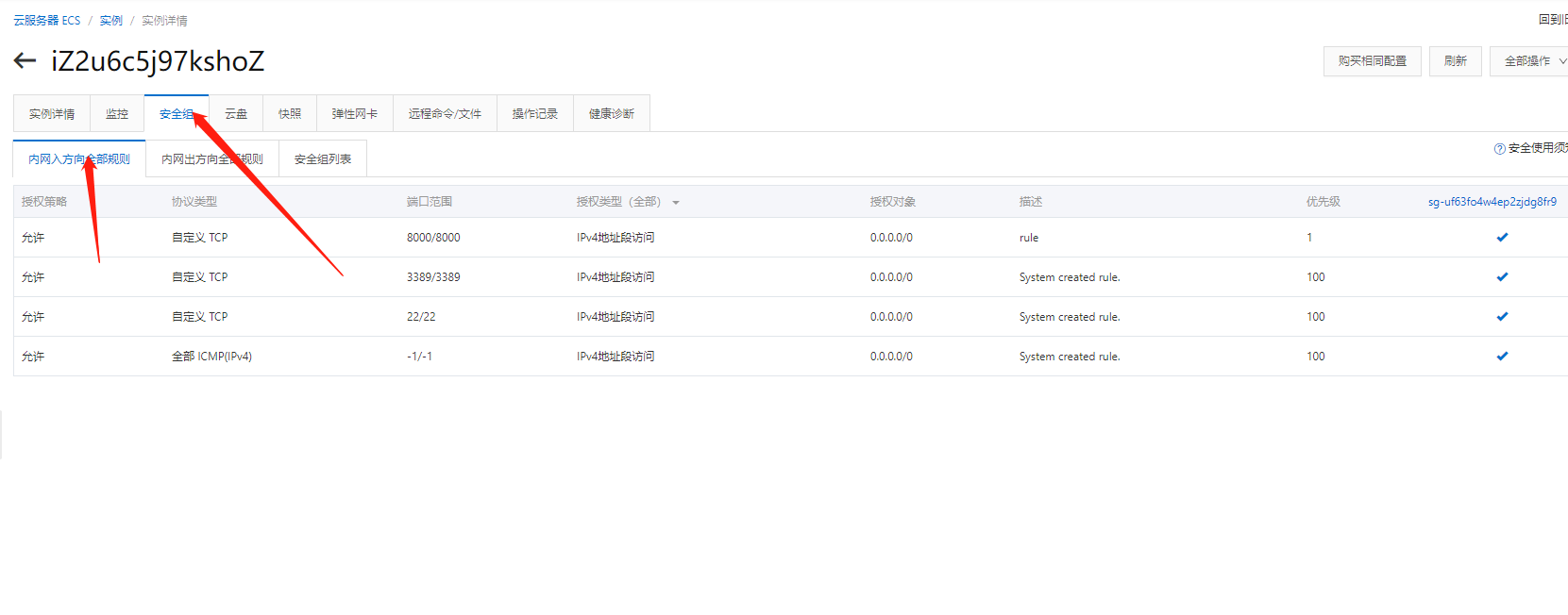Switch to the 云盘 tab
This screenshot has width=1568, height=615.
(236, 114)
